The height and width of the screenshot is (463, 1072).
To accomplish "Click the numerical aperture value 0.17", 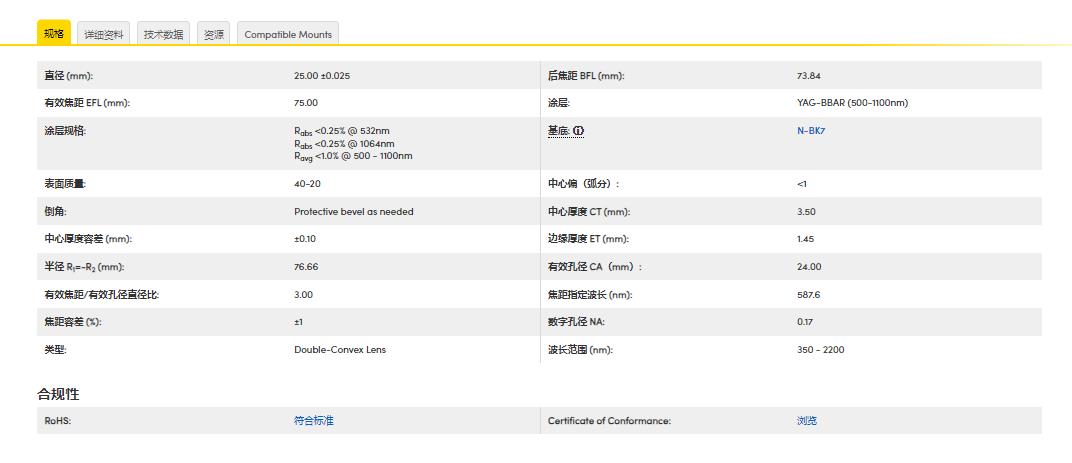I will (805, 322).
